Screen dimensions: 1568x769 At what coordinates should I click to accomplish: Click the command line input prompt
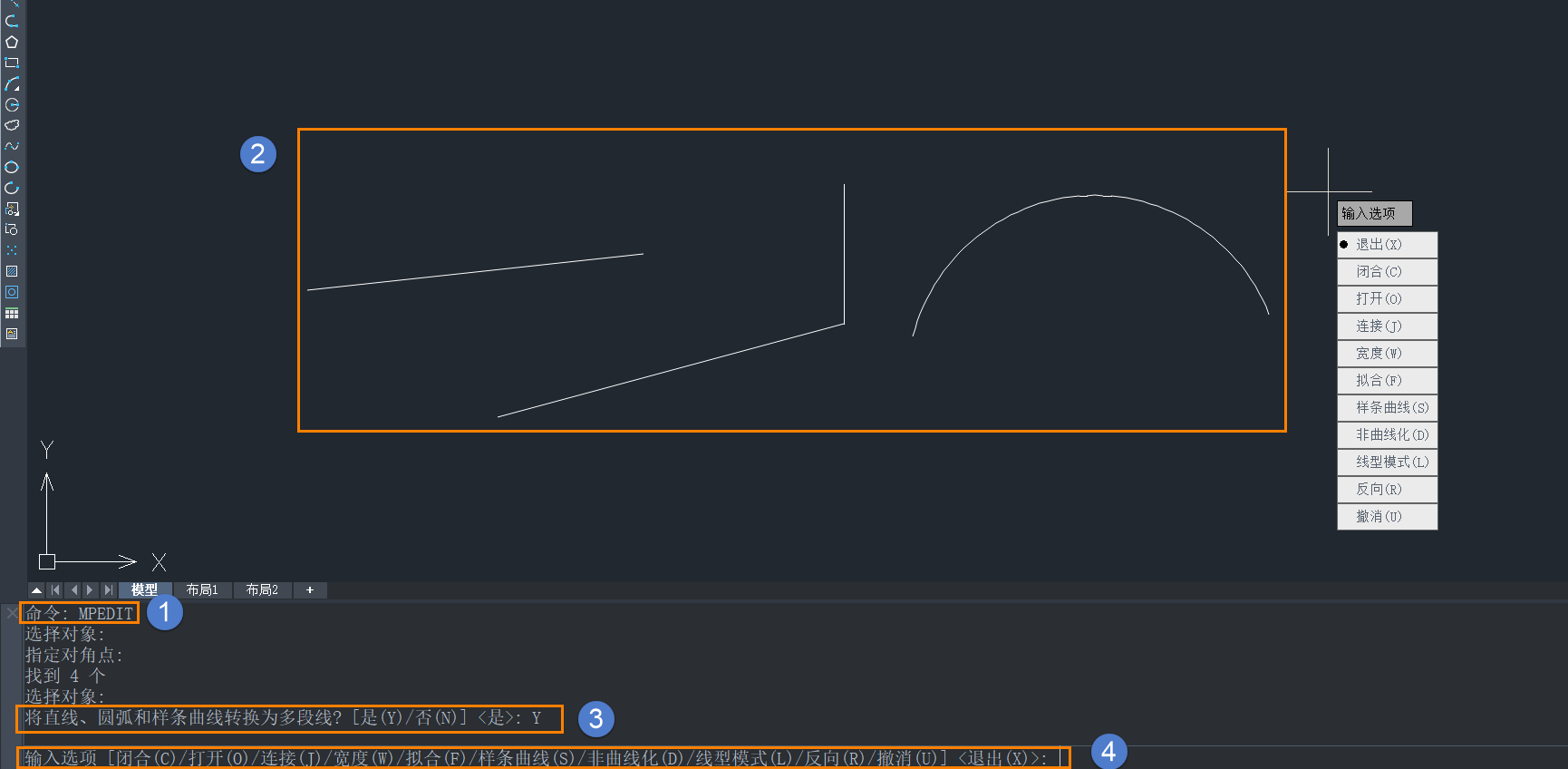pyautogui.click(x=542, y=758)
